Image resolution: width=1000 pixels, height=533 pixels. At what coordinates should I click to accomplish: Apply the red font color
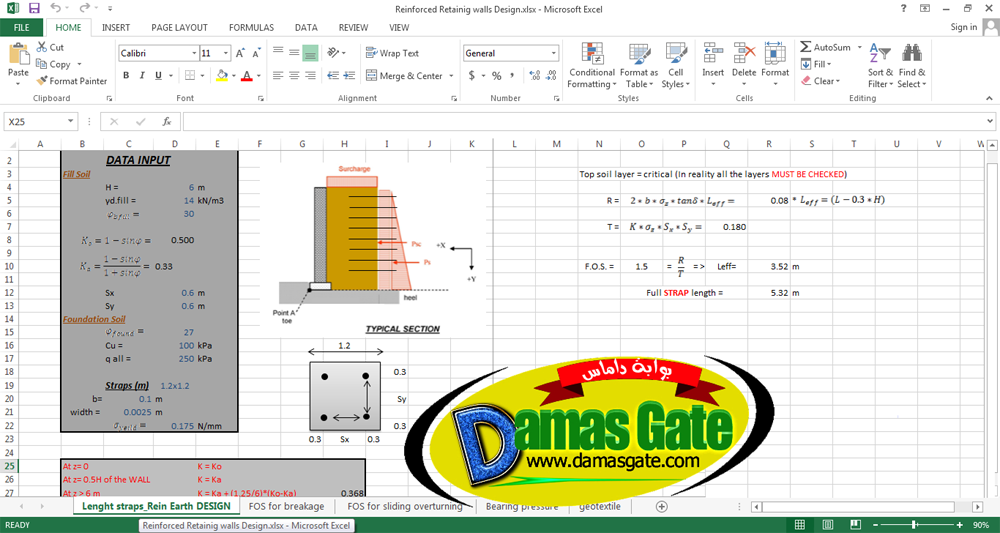click(x=247, y=75)
